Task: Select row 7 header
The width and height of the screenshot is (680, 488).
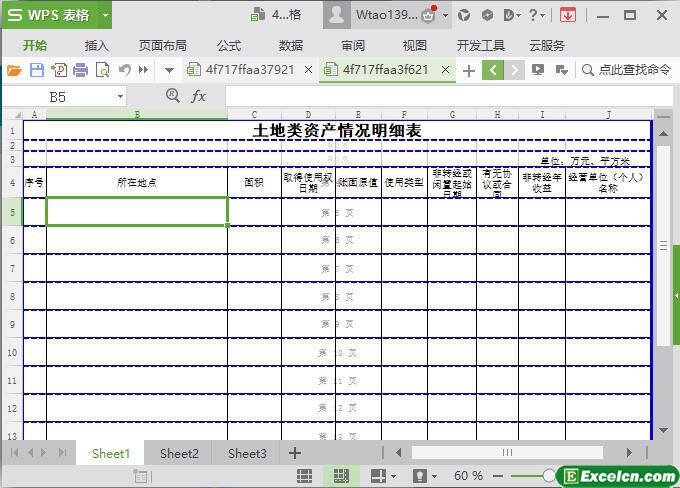Action: pyautogui.click(x=12, y=269)
